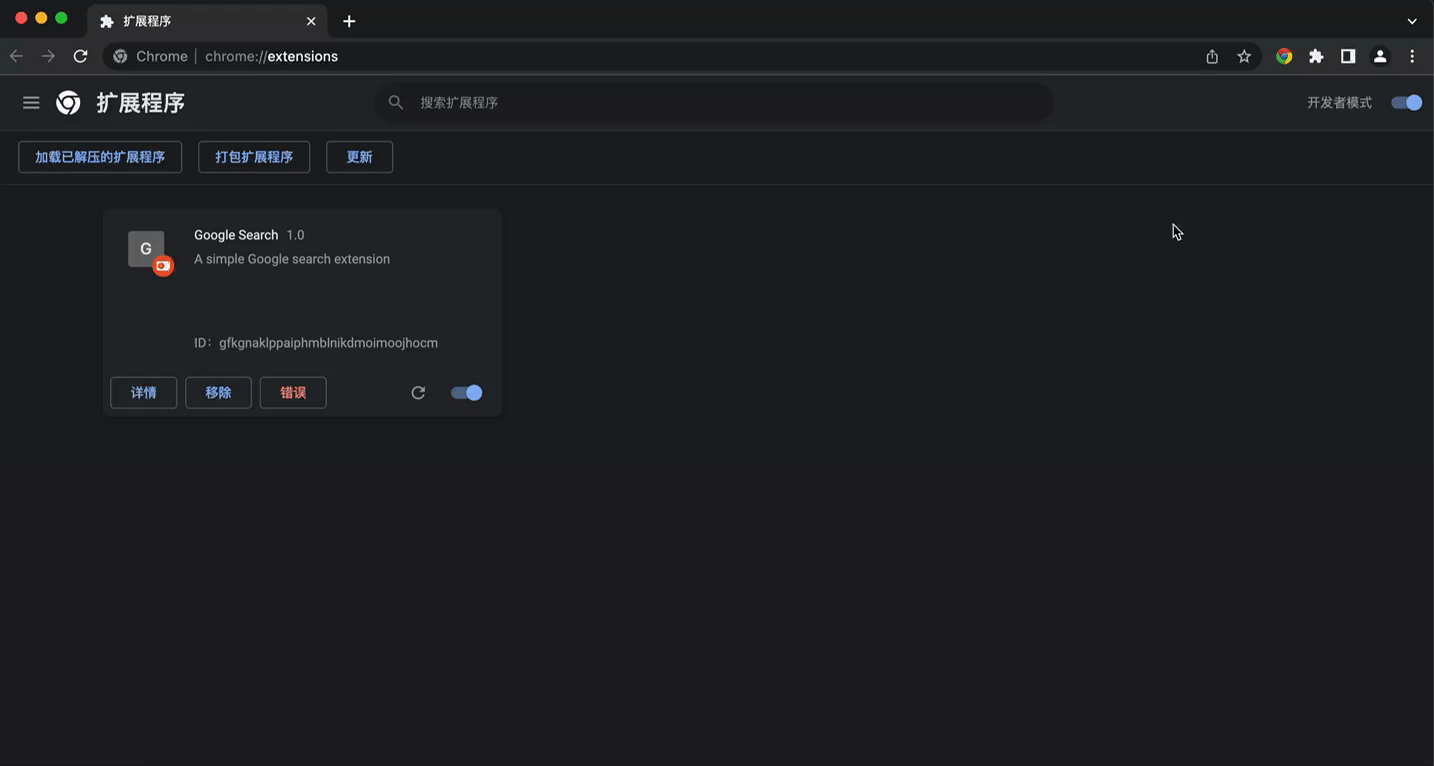Reload the Google Search extension
This screenshot has height=766, width=1434.
coord(418,393)
